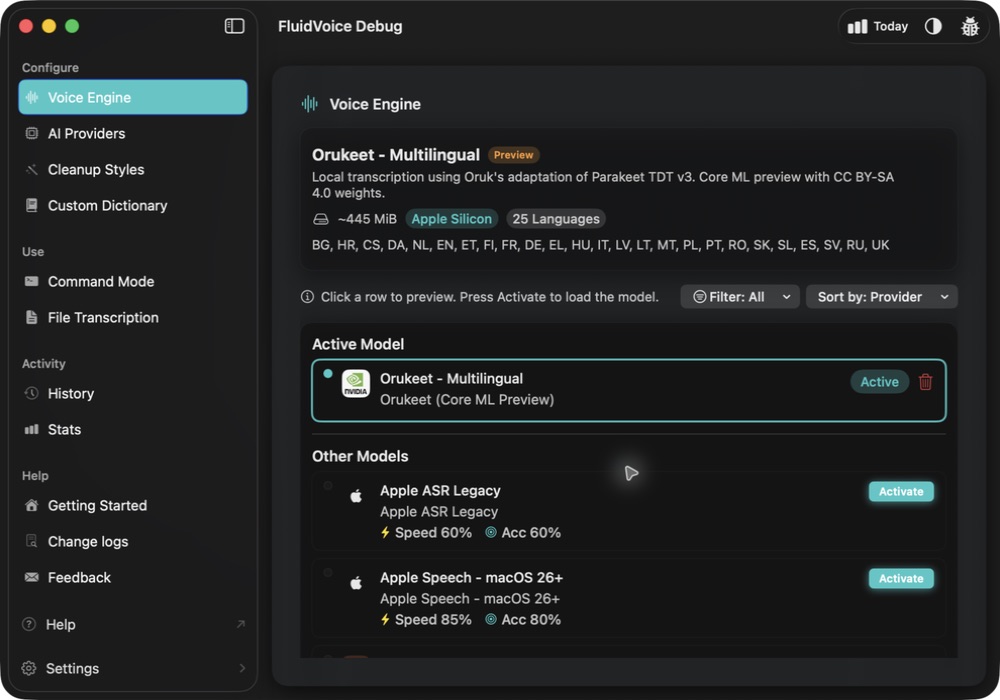The image size is (1000, 700).
Task: Click the Other Models heading
Action: click(x=360, y=456)
